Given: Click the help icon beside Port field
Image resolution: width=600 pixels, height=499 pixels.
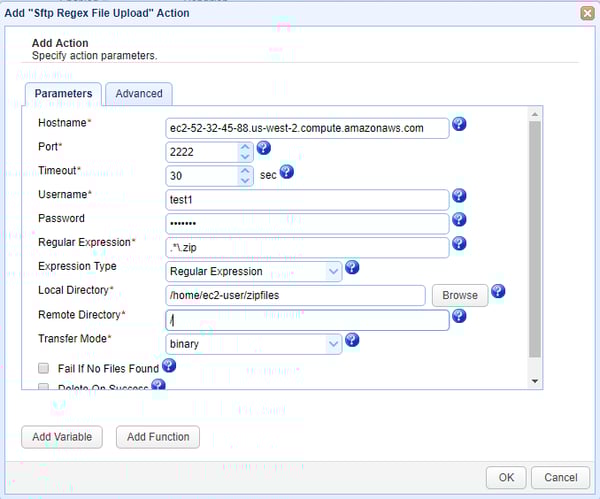Looking at the screenshot, I should 264,148.
